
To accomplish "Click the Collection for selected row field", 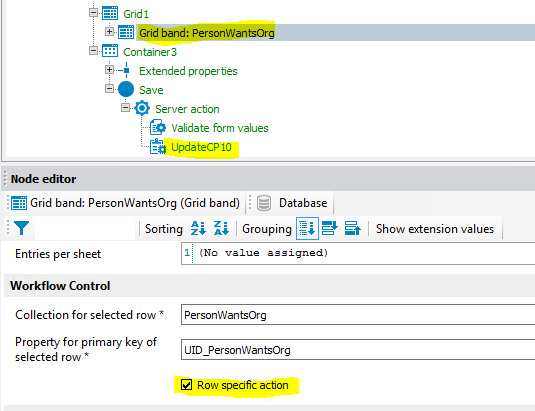I will pyautogui.click(x=358, y=315).
